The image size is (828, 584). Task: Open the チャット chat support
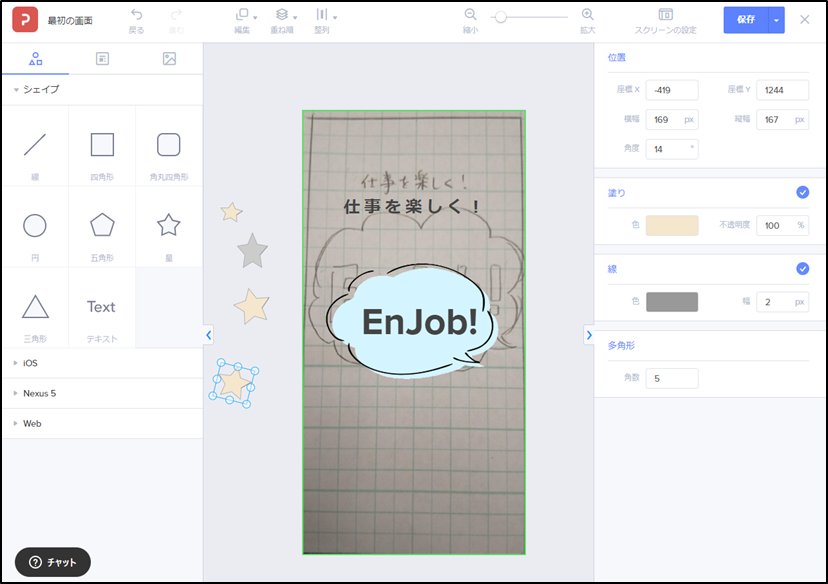(x=52, y=562)
